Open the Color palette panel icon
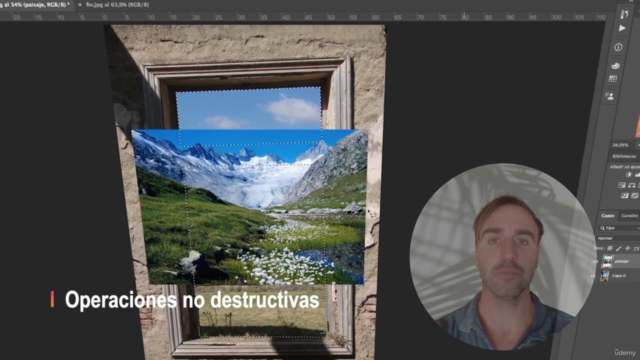The height and width of the screenshot is (360, 640). [x=616, y=65]
